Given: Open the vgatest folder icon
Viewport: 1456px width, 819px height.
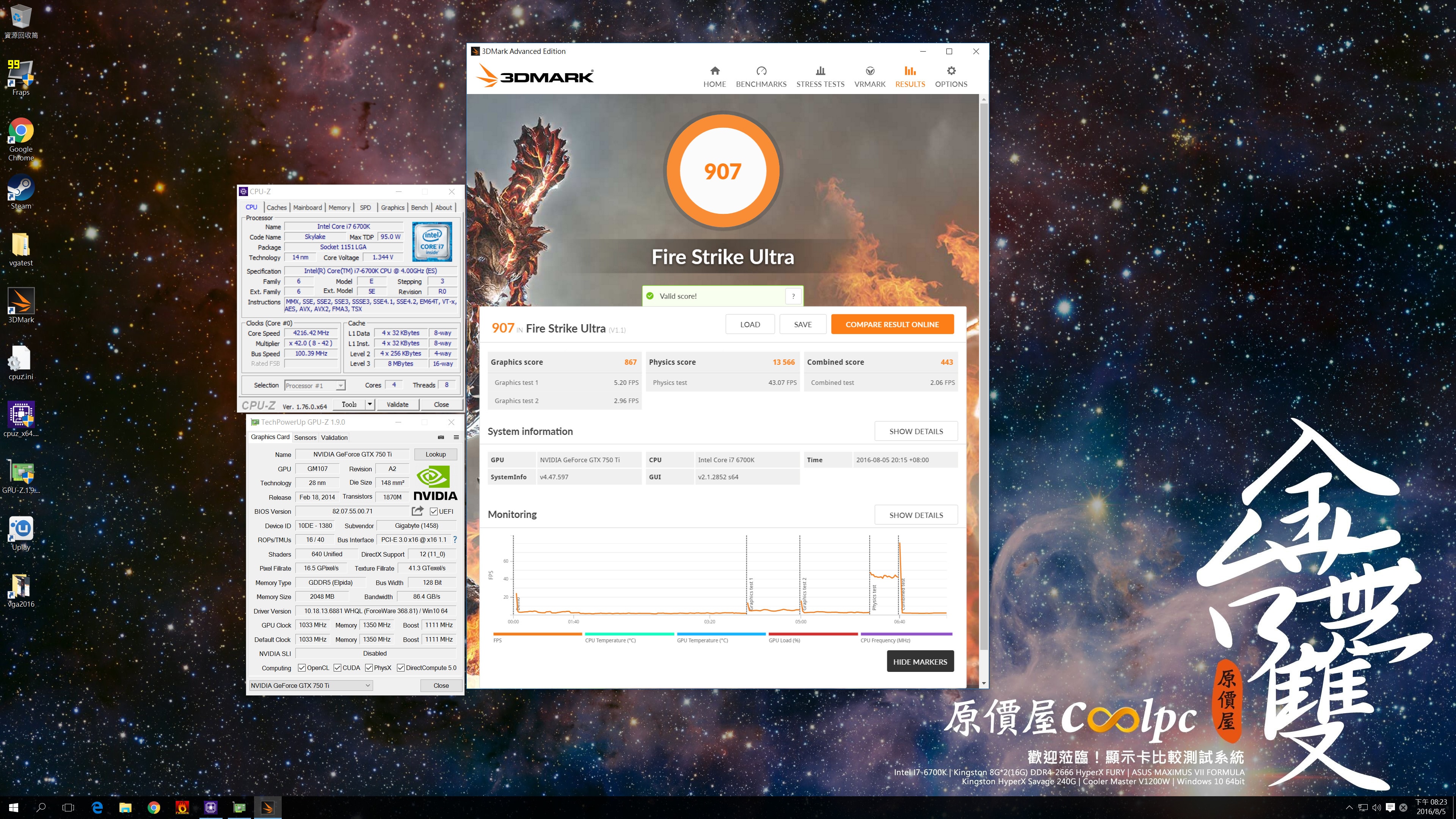Looking at the screenshot, I should coord(21,249).
